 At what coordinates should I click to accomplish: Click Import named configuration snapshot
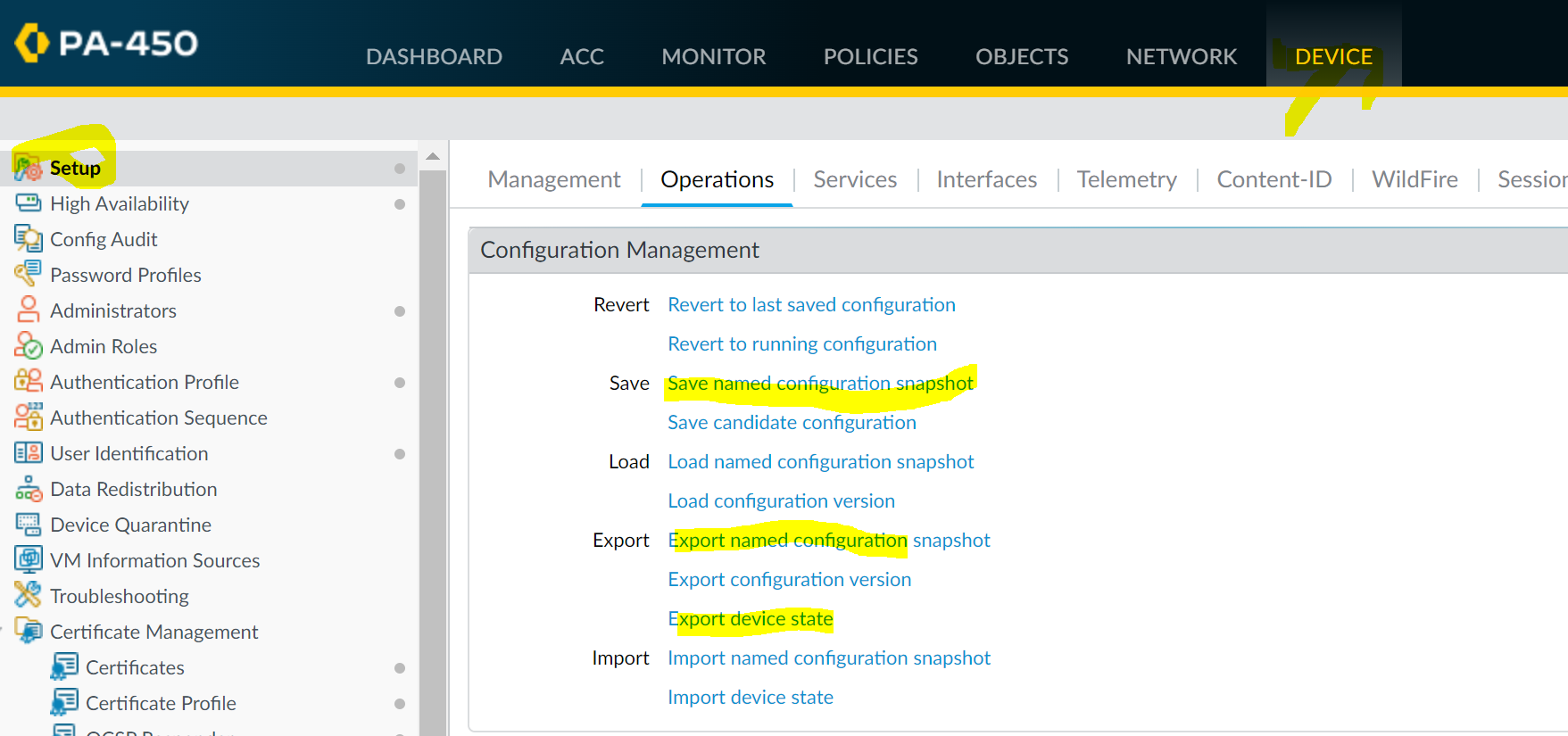829,657
